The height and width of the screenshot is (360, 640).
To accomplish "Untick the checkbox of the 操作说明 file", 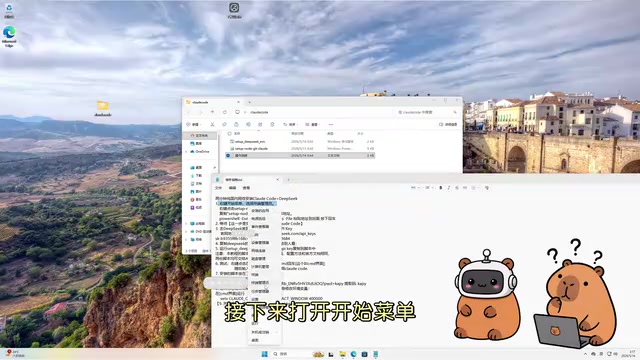I will tap(228, 156).
